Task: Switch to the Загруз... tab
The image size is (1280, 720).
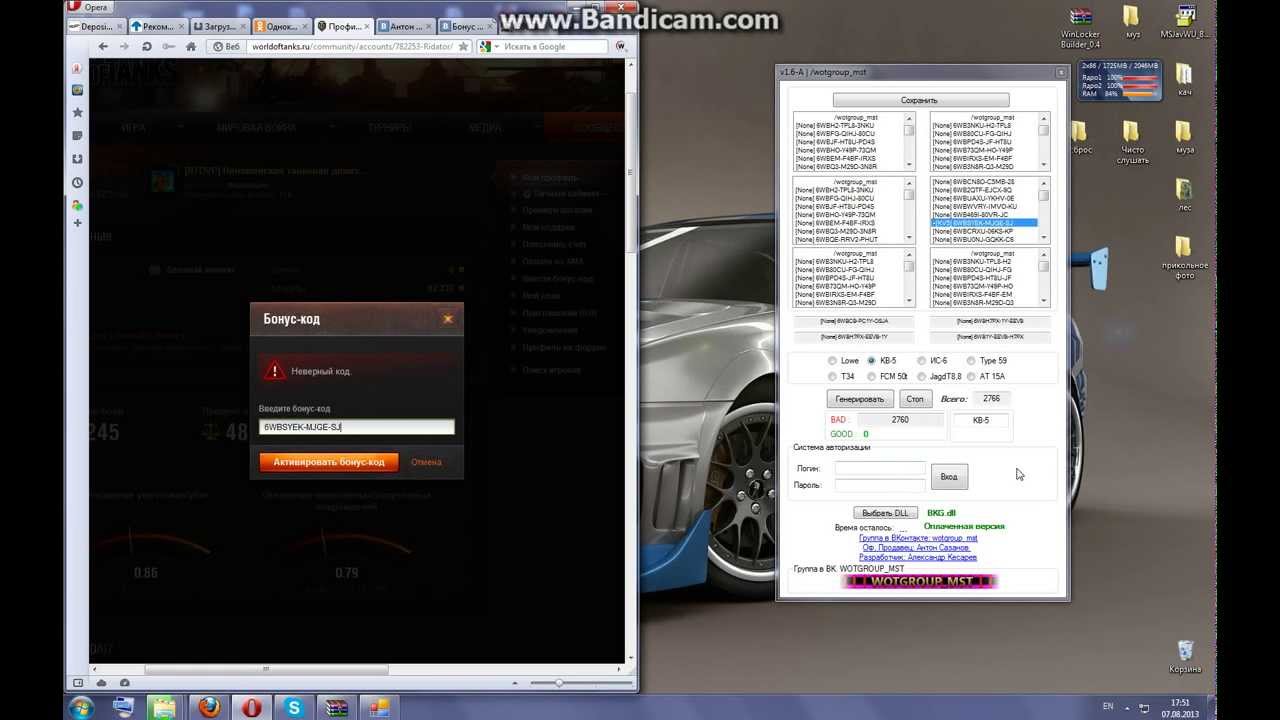Action: pos(220,27)
